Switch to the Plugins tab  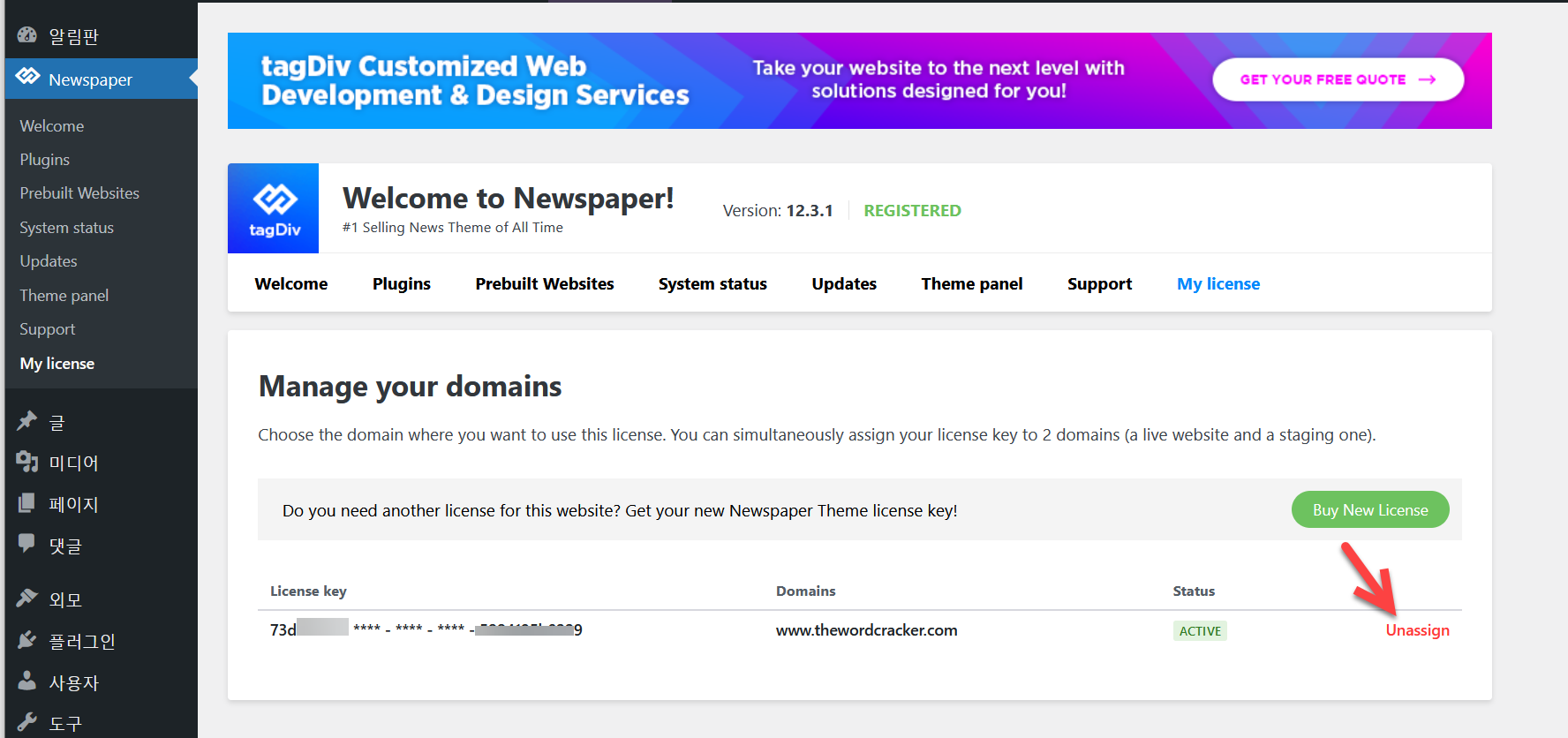(402, 283)
